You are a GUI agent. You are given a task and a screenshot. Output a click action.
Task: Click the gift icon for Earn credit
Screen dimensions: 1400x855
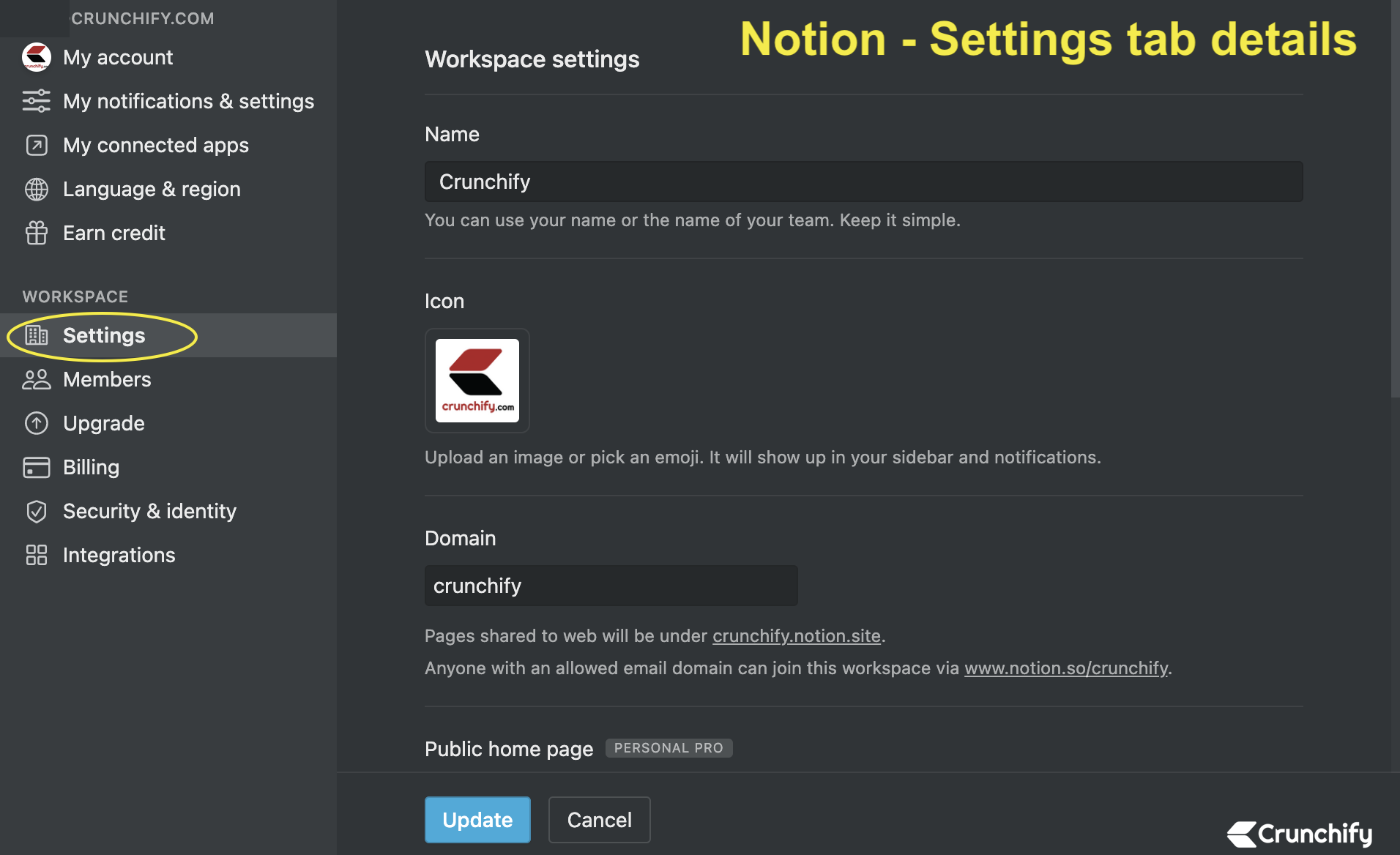click(x=37, y=233)
